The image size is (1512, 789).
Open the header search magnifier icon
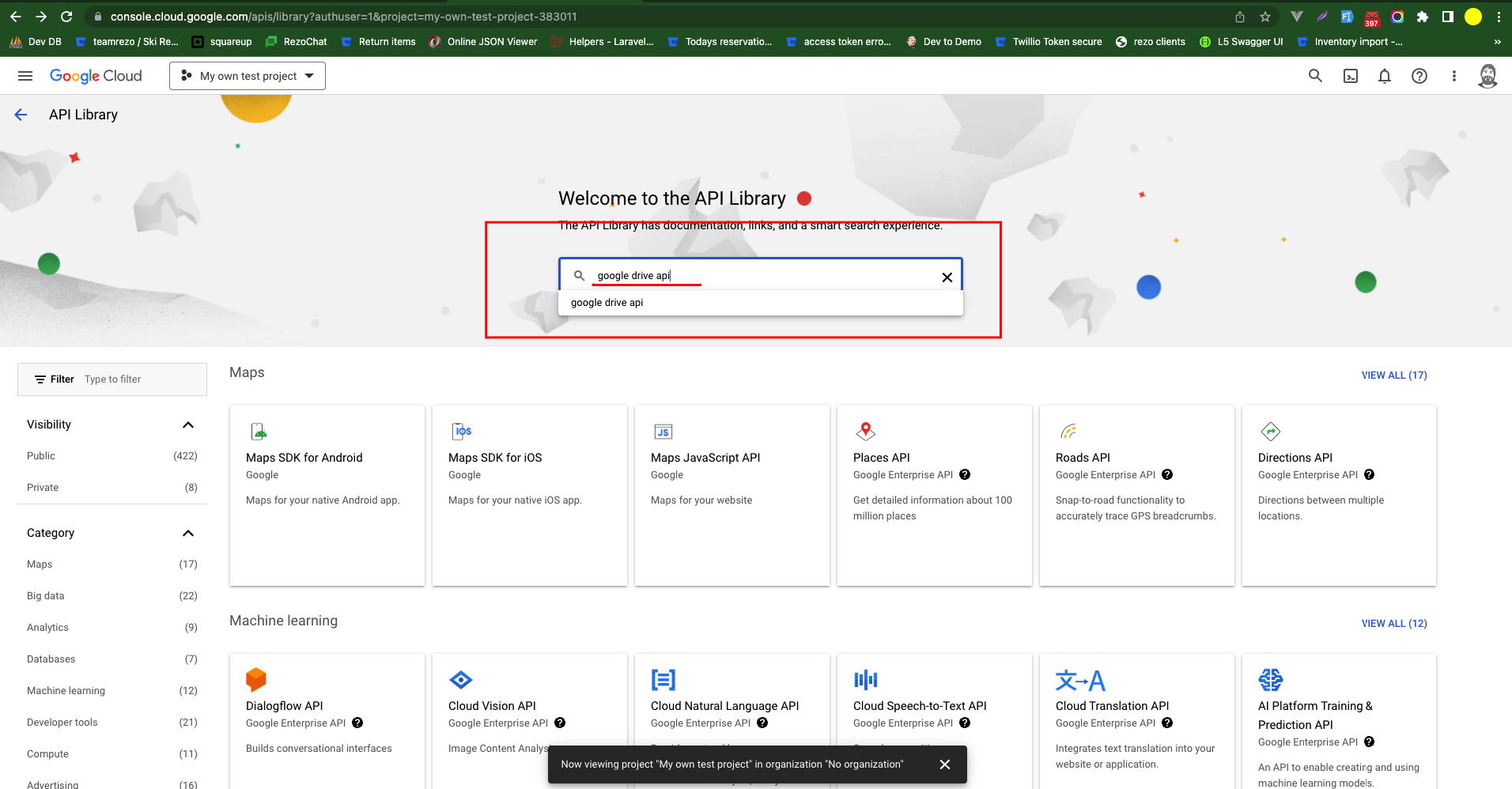tap(1315, 76)
